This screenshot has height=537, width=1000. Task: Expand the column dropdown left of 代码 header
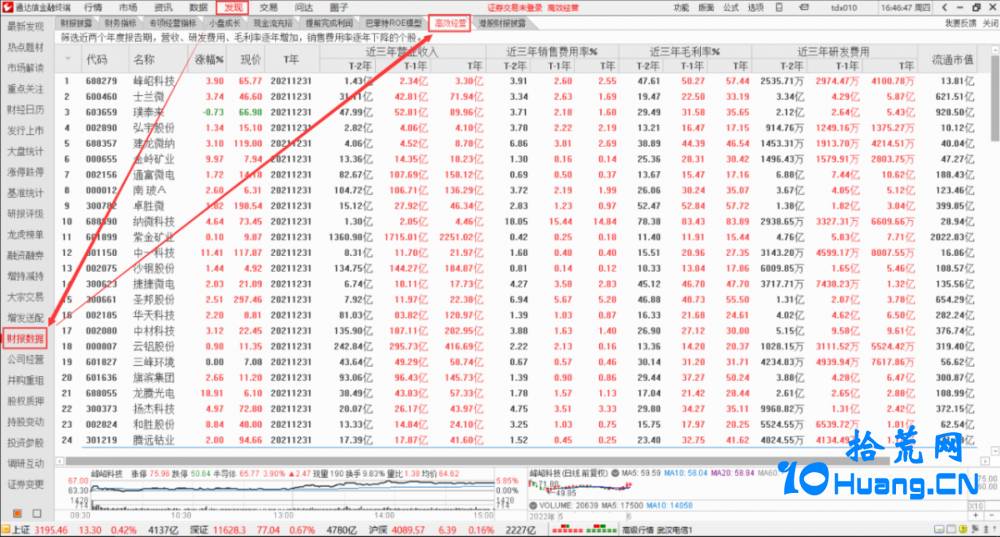[x=67, y=59]
